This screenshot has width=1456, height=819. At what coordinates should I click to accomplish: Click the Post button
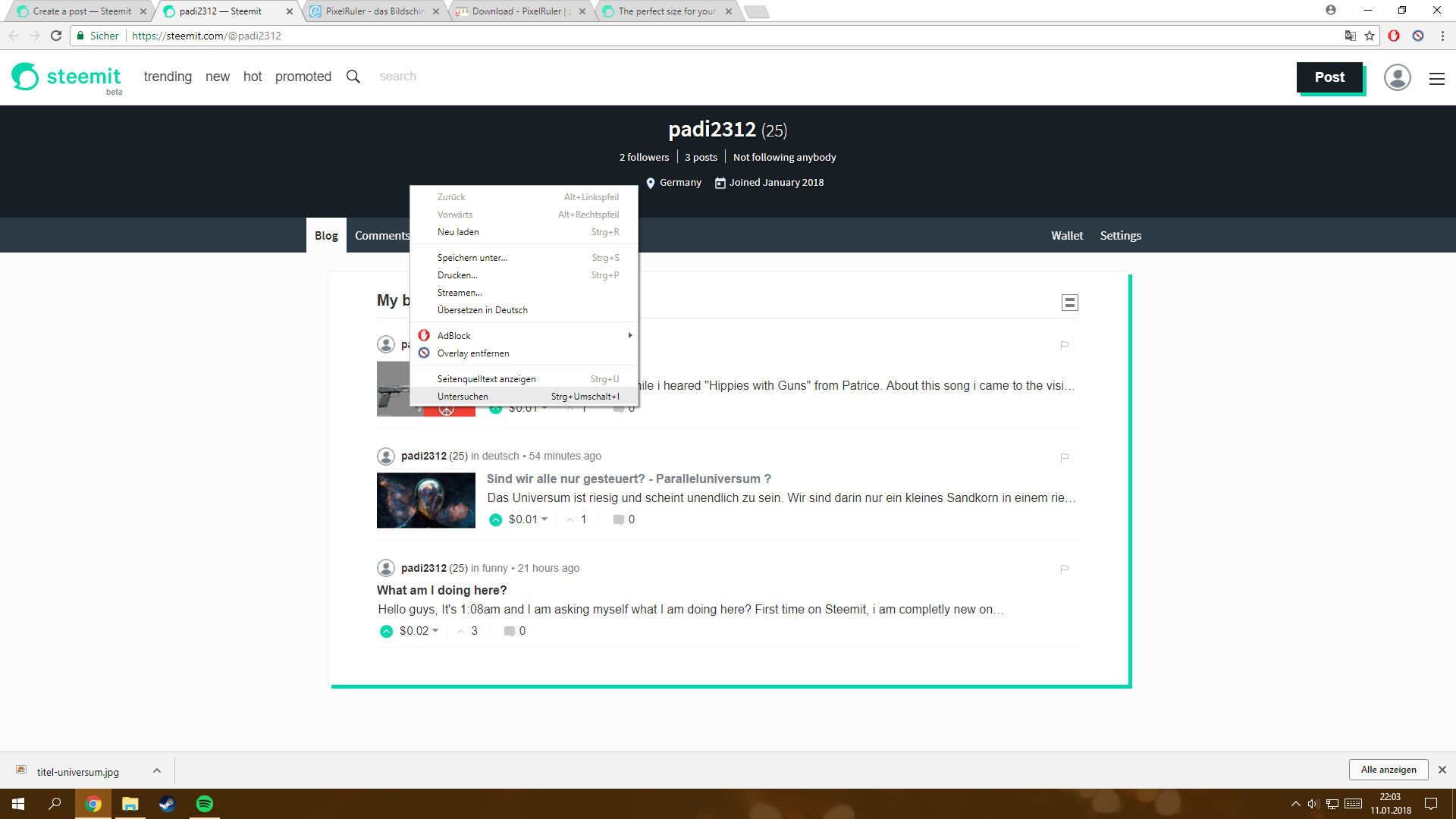click(1329, 77)
